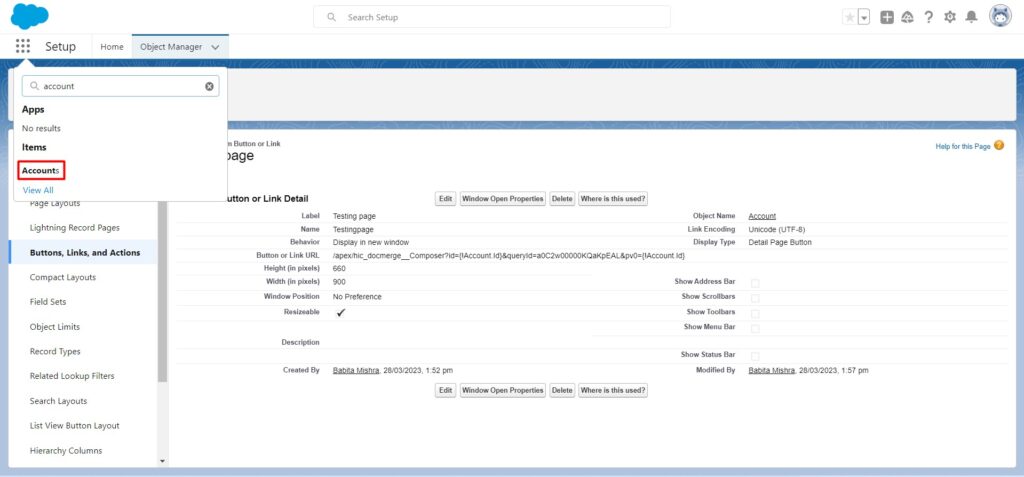Open Lightning Record Pages in the sidebar
Viewport: 1024px width, 477px height.
74,228
